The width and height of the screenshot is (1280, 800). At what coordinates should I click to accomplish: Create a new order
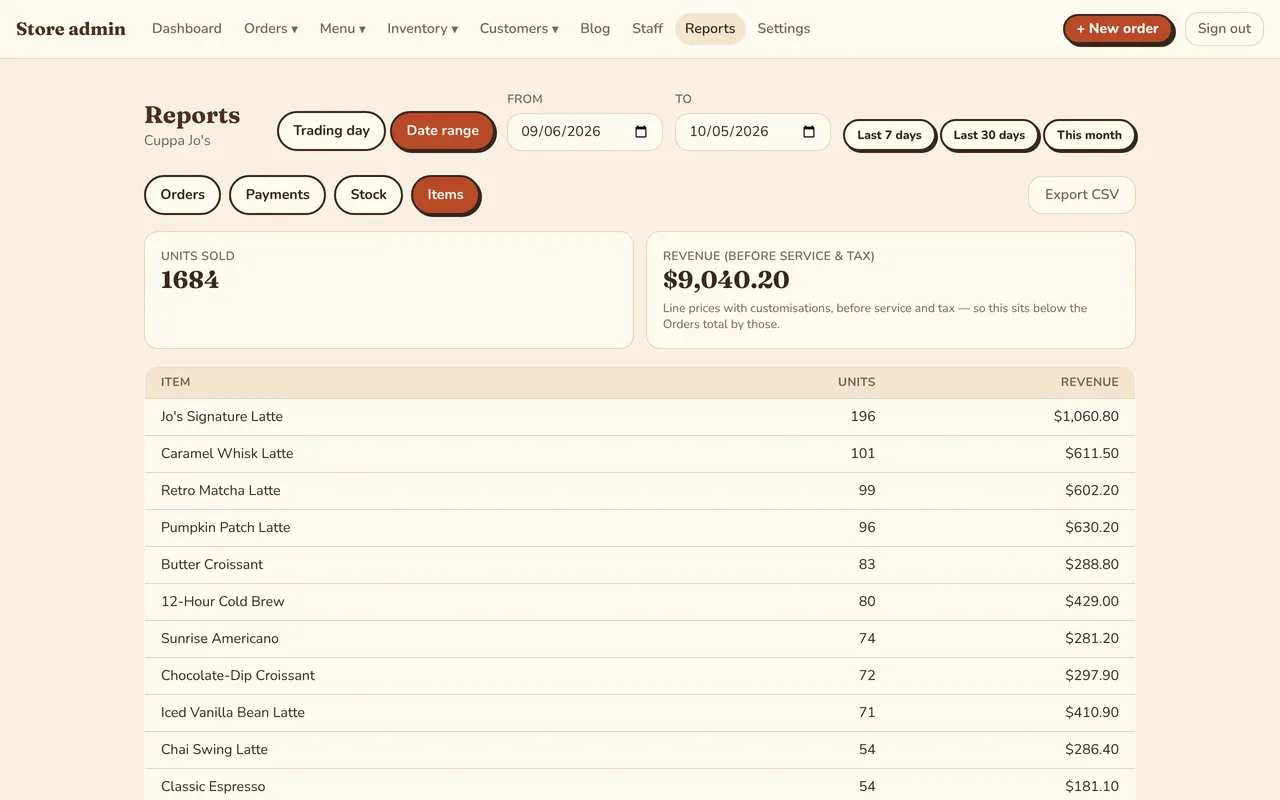pos(1117,29)
